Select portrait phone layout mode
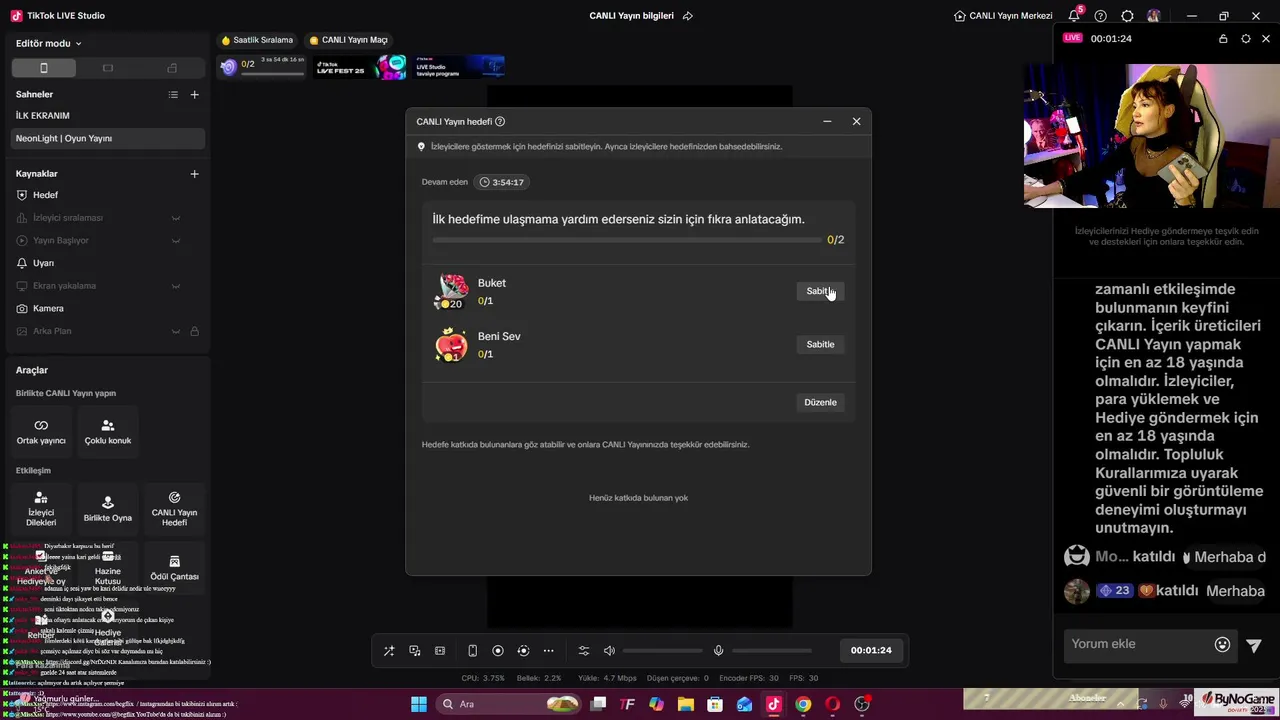This screenshot has width=1280, height=720. [x=43, y=68]
